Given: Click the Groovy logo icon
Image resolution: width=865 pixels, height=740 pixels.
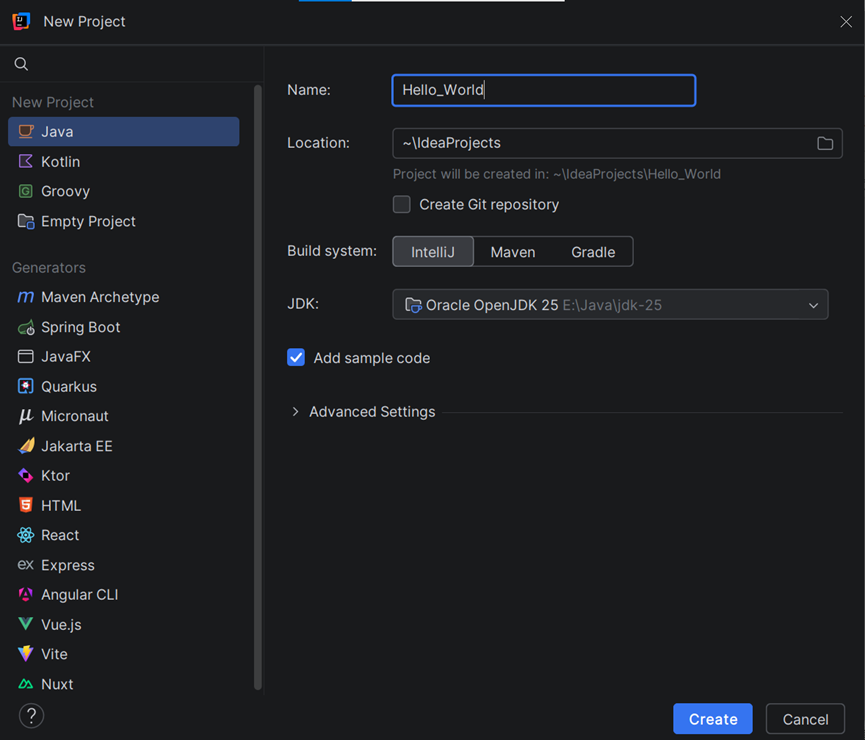Looking at the screenshot, I should point(26,191).
